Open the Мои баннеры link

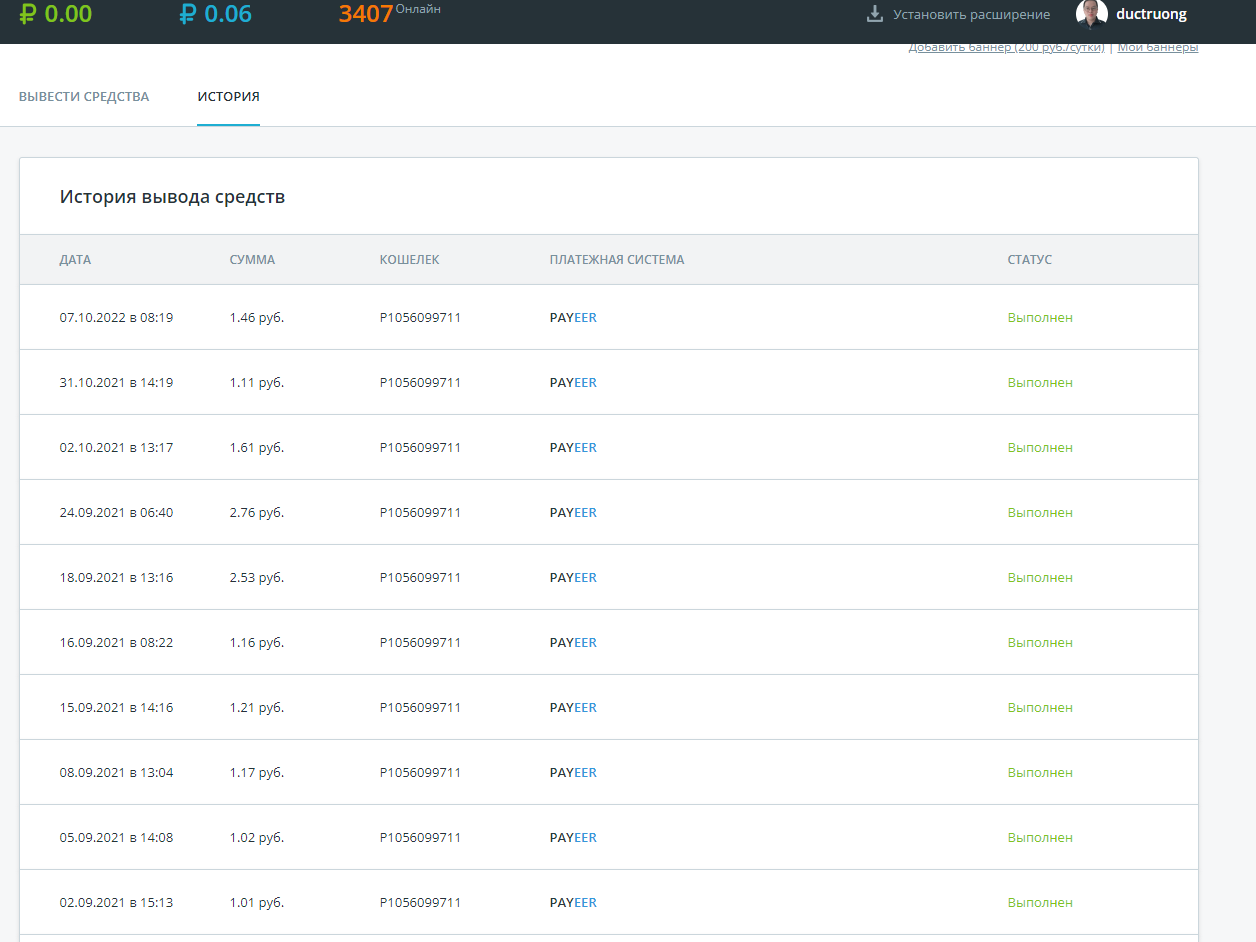pyautogui.click(x=1157, y=47)
